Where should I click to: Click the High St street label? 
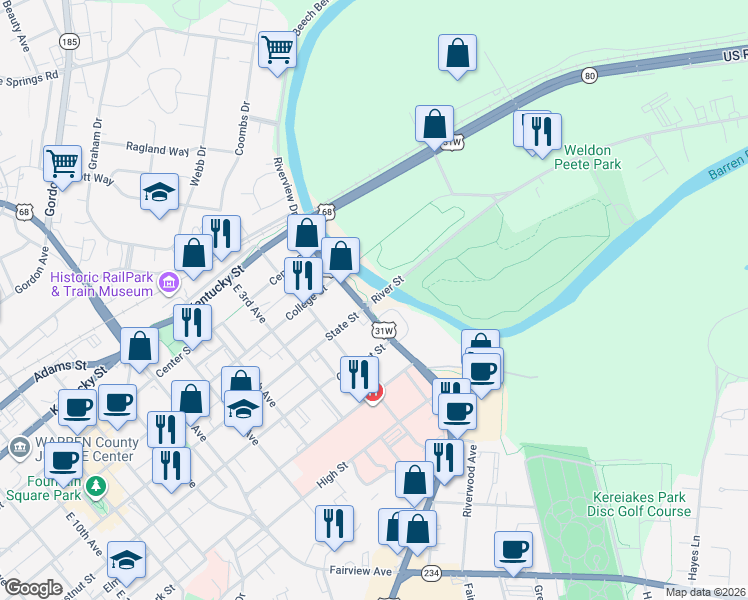click(332, 476)
